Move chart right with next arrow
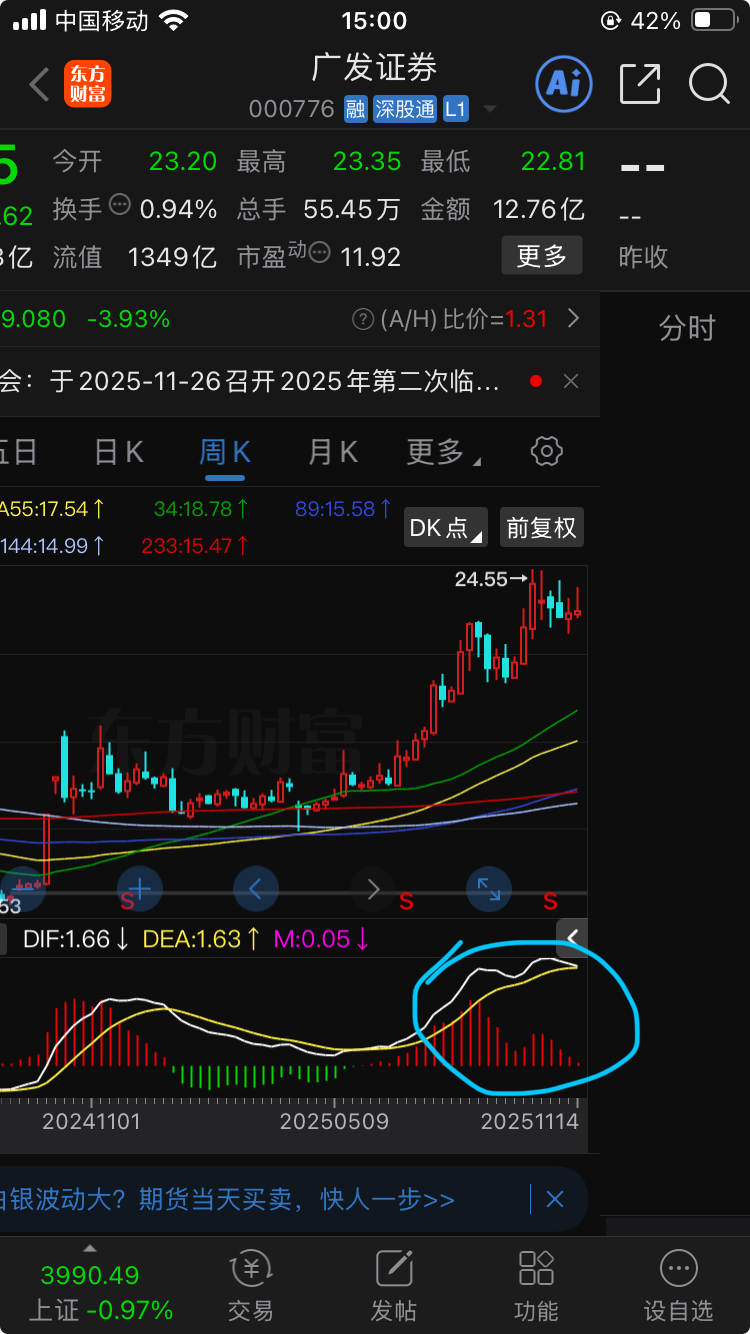The image size is (750, 1334). pyautogui.click(x=373, y=889)
